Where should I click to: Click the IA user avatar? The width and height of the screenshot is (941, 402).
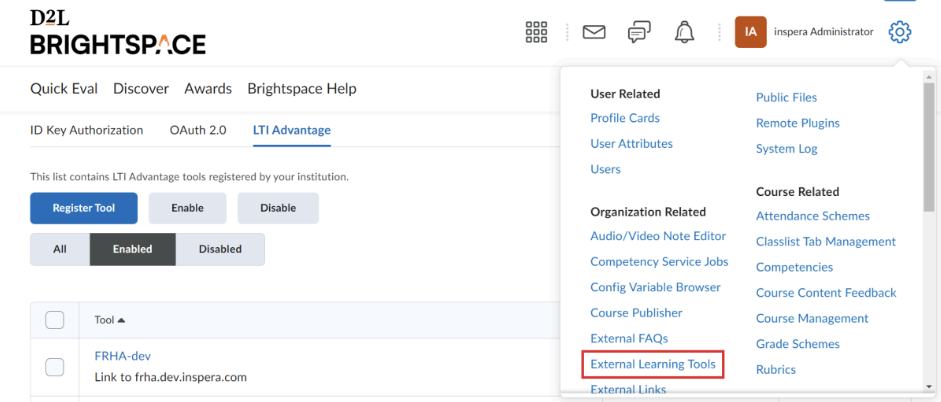point(750,32)
